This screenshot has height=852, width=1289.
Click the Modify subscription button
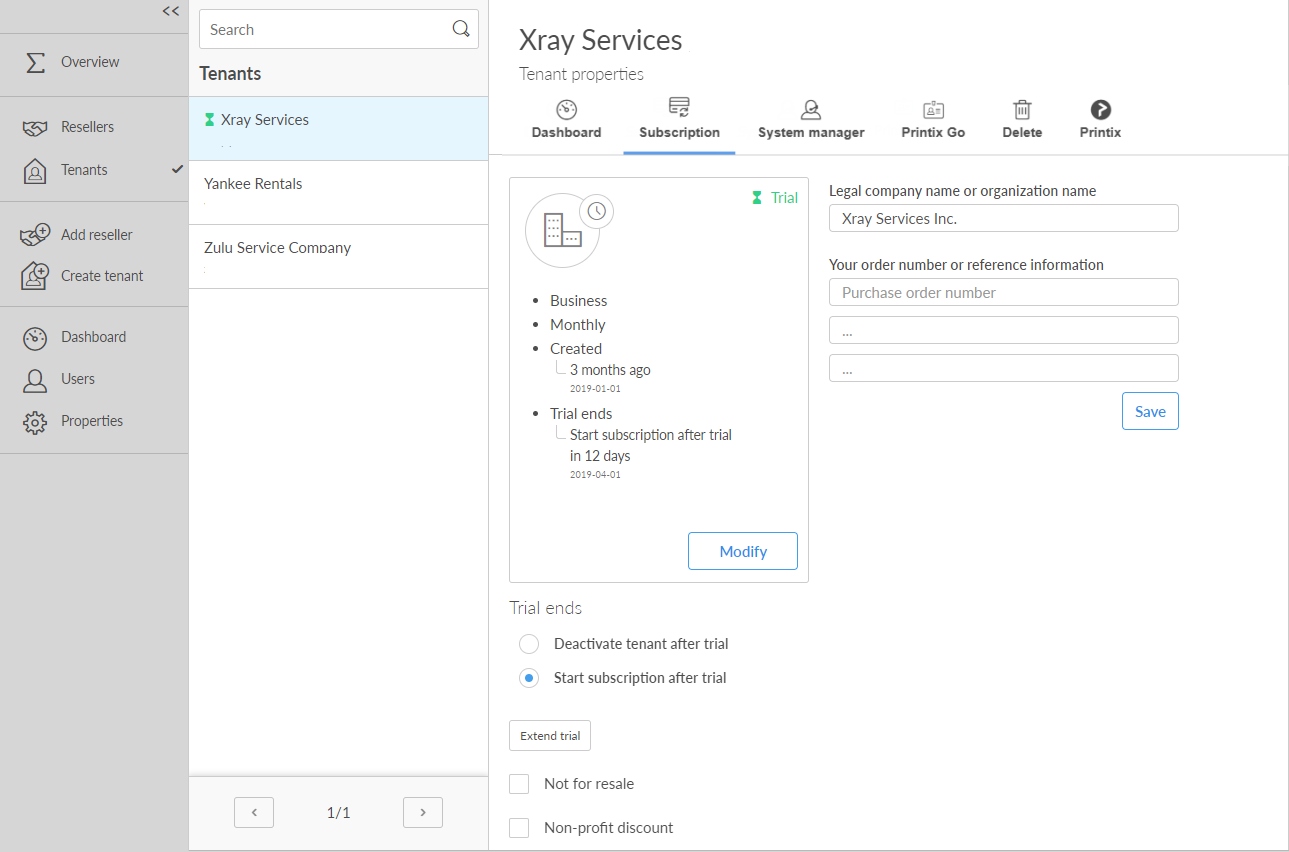pyautogui.click(x=742, y=552)
